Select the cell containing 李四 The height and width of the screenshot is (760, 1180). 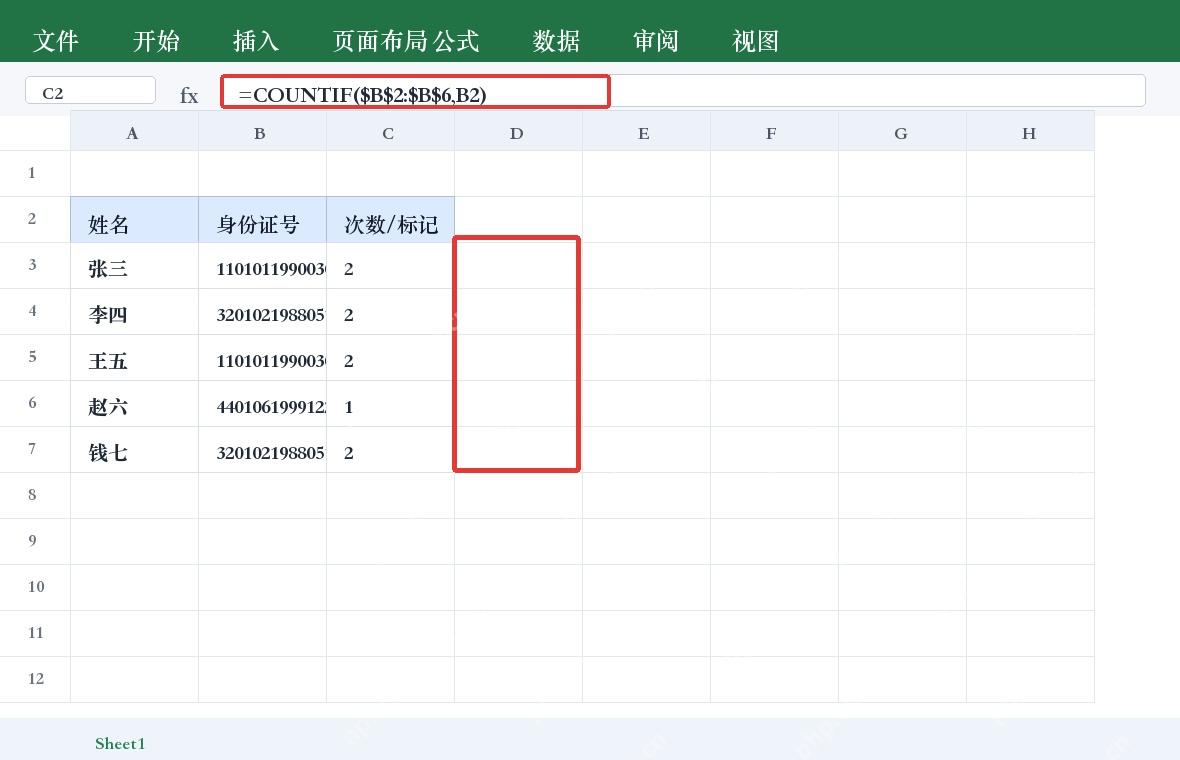pos(134,312)
